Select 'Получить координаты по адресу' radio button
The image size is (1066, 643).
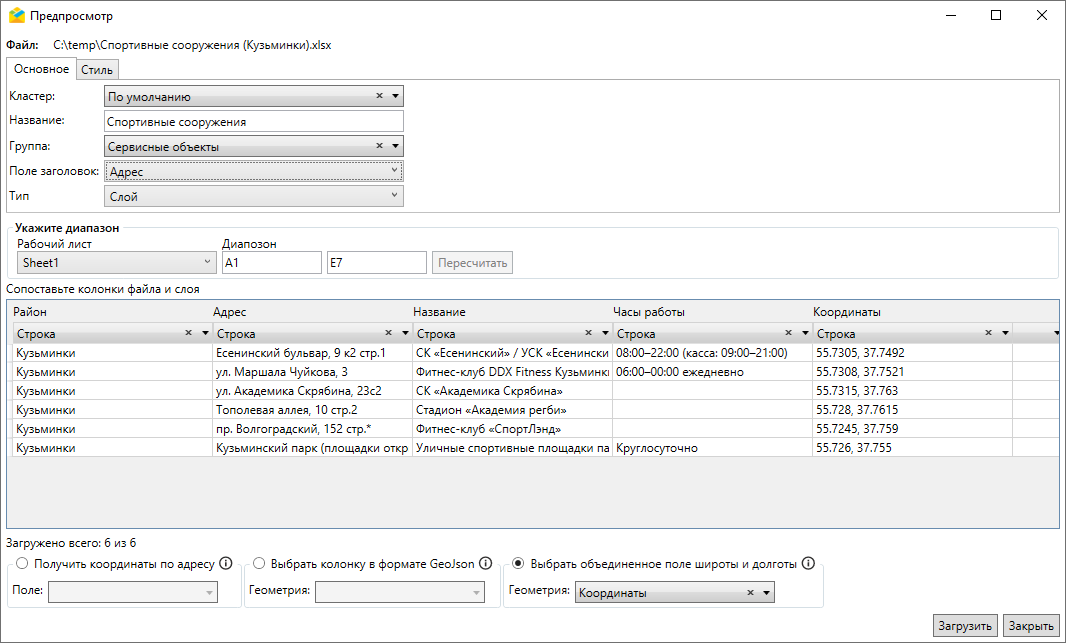[22, 563]
